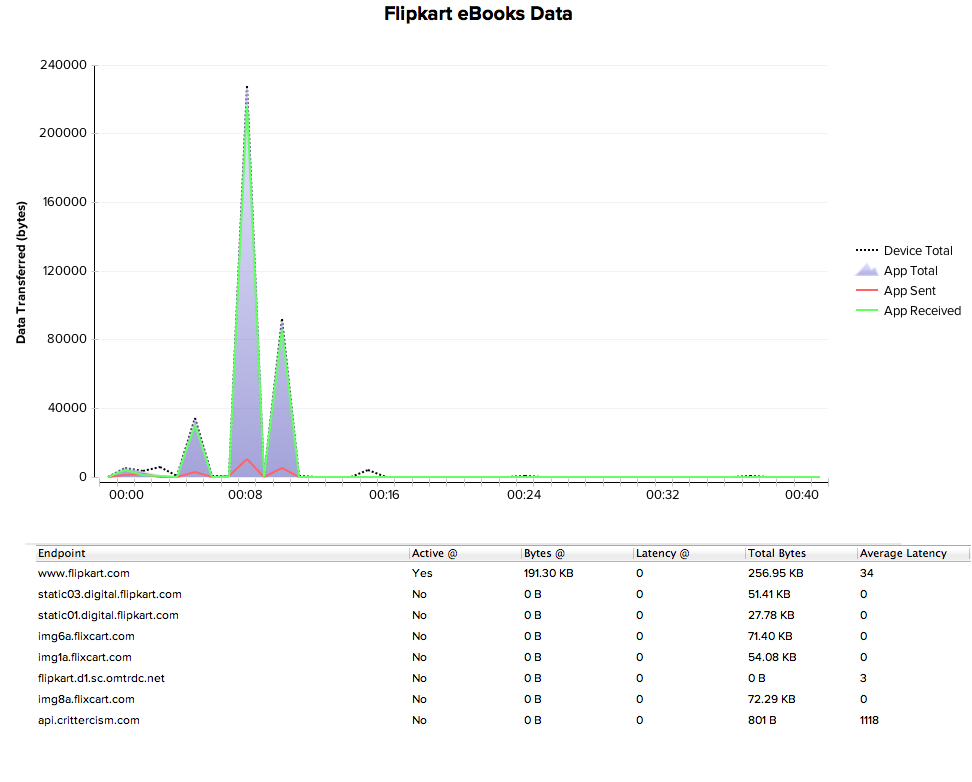Select the img8a.flixcart.com endpoint
Viewport: 972px width, 782px height.
pos(86,700)
